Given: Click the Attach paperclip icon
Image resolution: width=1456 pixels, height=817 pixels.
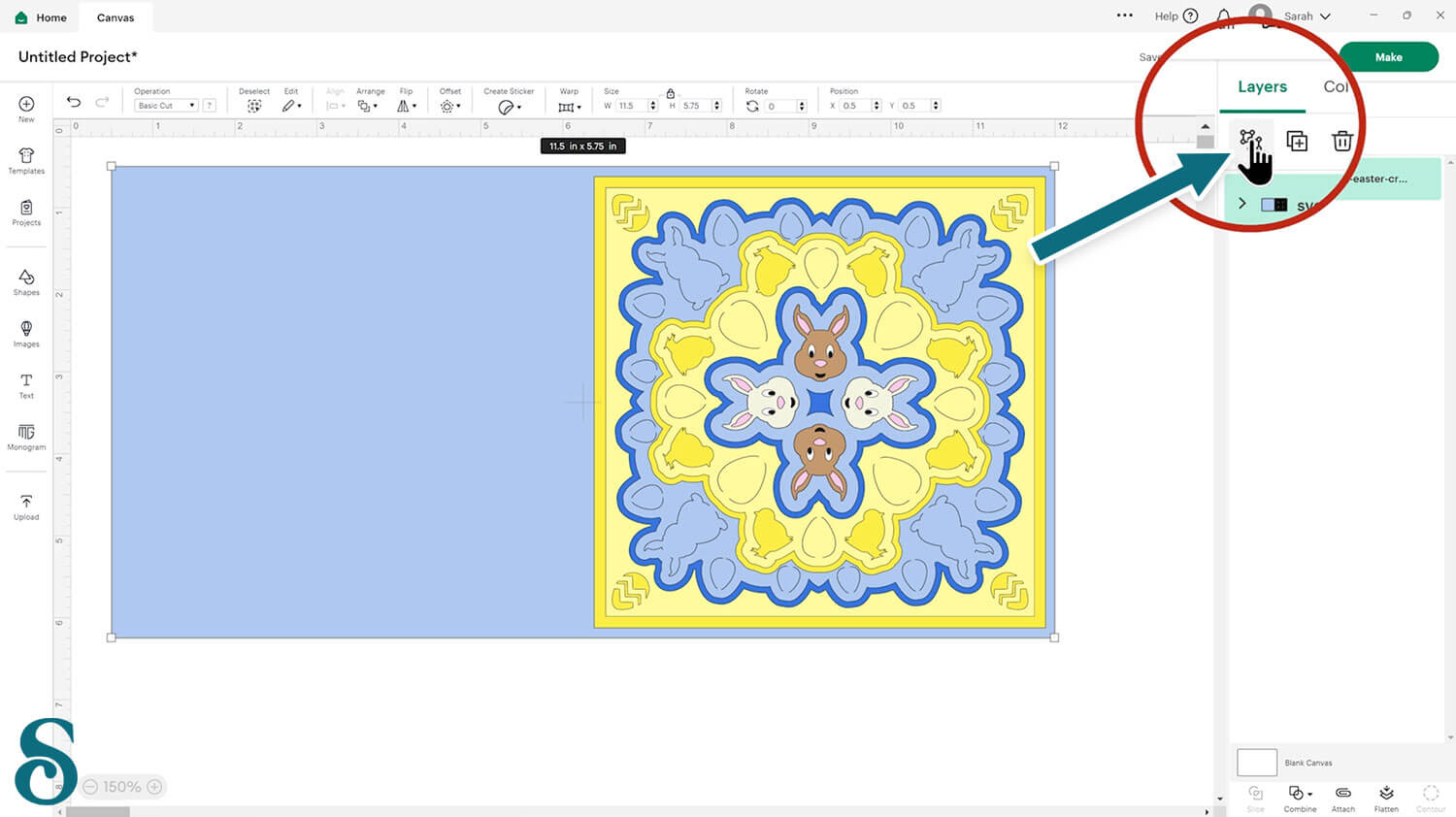Looking at the screenshot, I should tap(1343, 793).
